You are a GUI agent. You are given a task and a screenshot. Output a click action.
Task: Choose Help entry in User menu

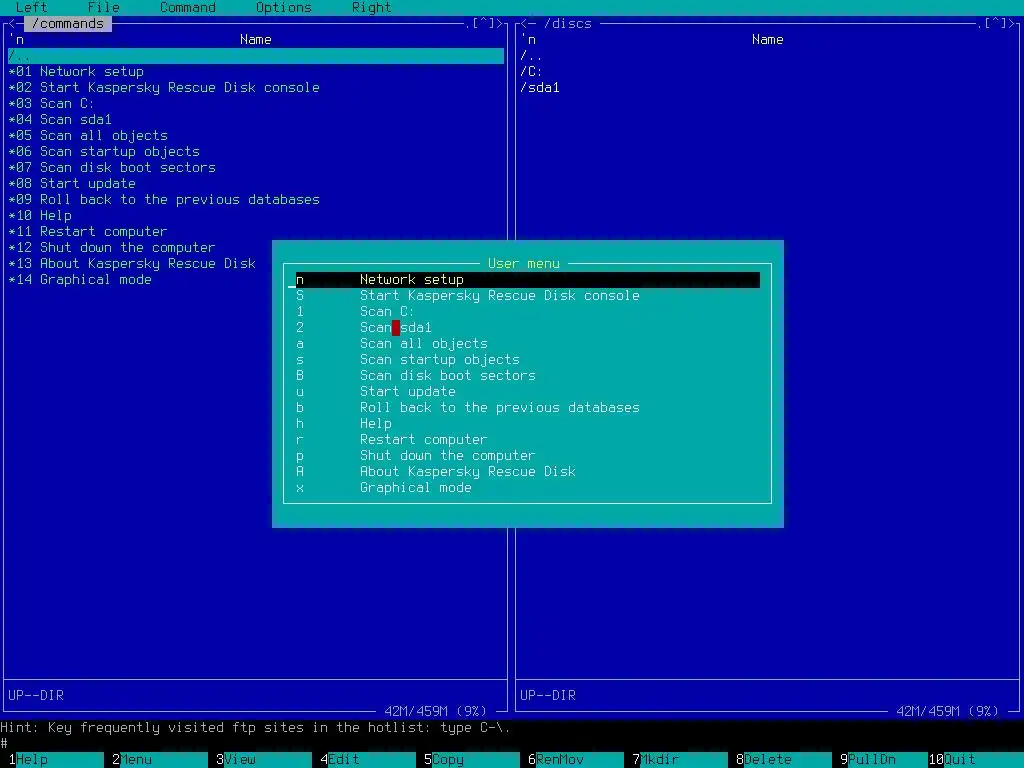tap(528, 423)
